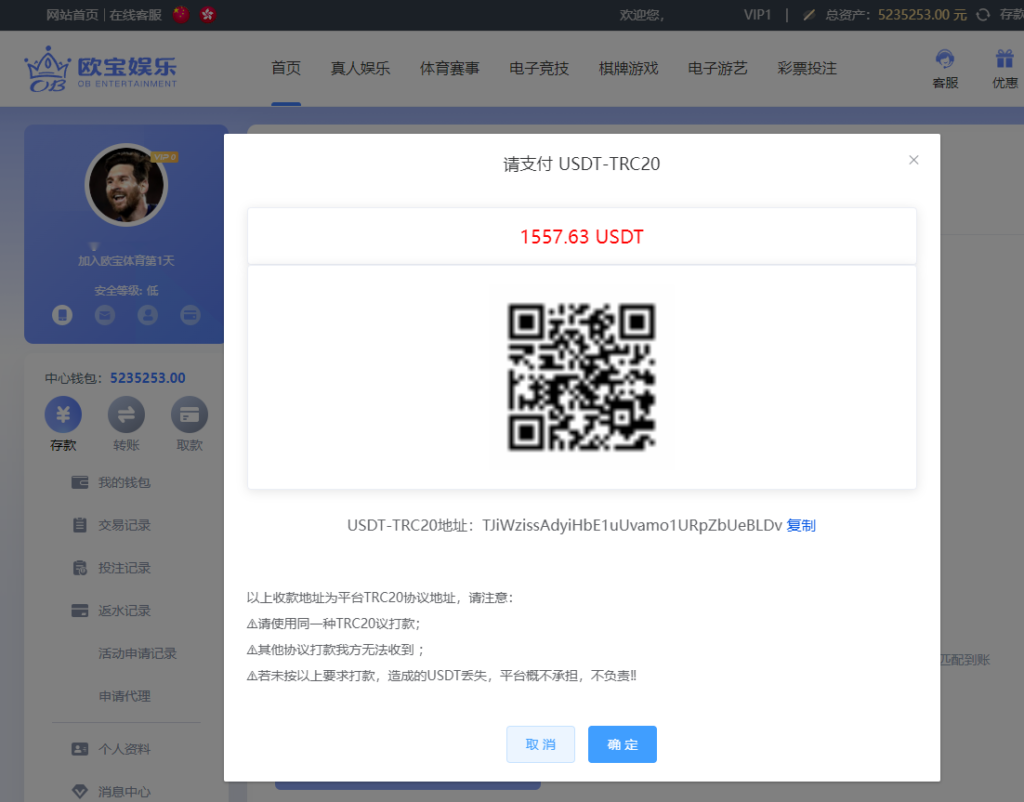Click the 取款 withdrawal icon
The width and height of the screenshot is (1024, 802).
point(189,413)
